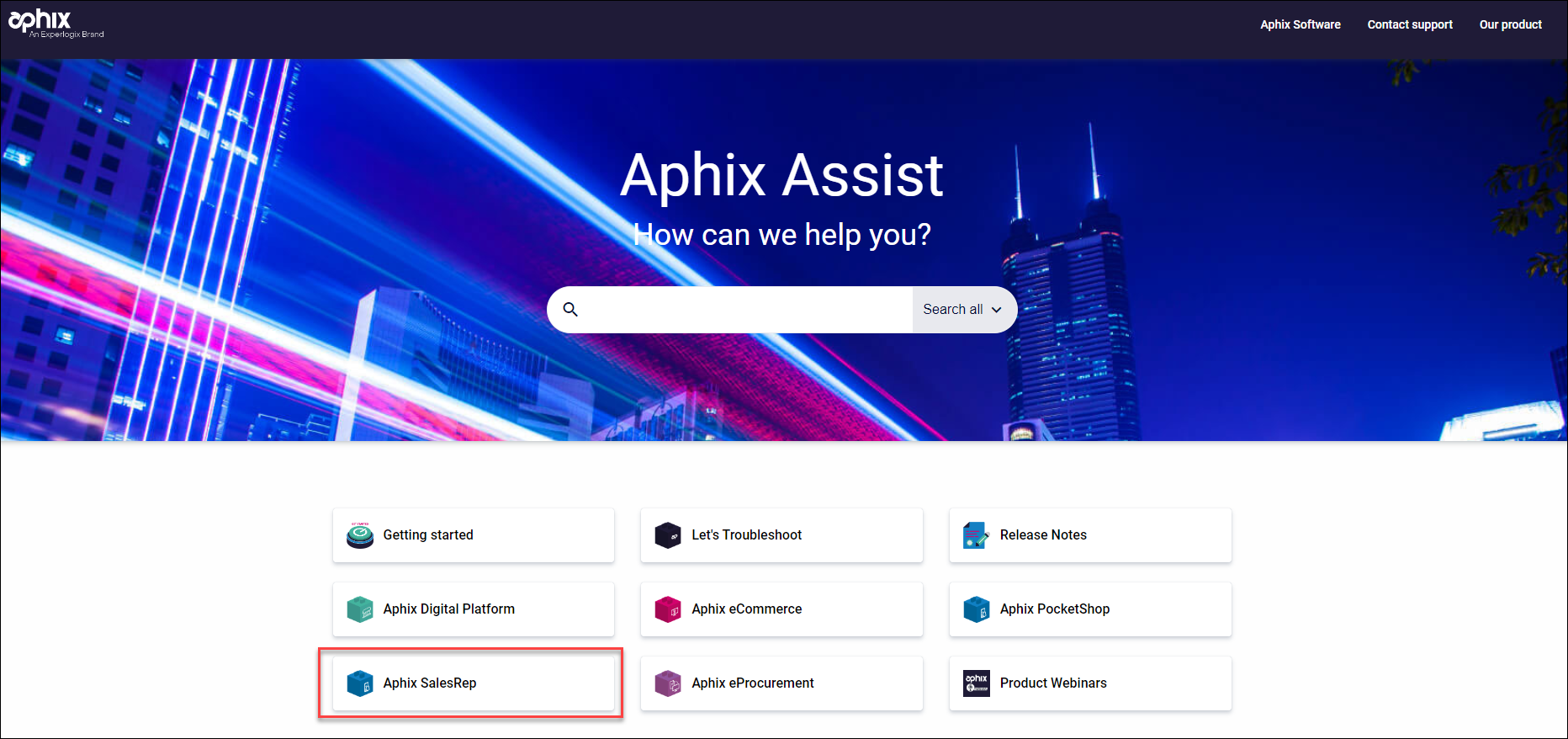Open the Aphix eProcurement text link
The image size is (1568, 739).
coord(753,683)
